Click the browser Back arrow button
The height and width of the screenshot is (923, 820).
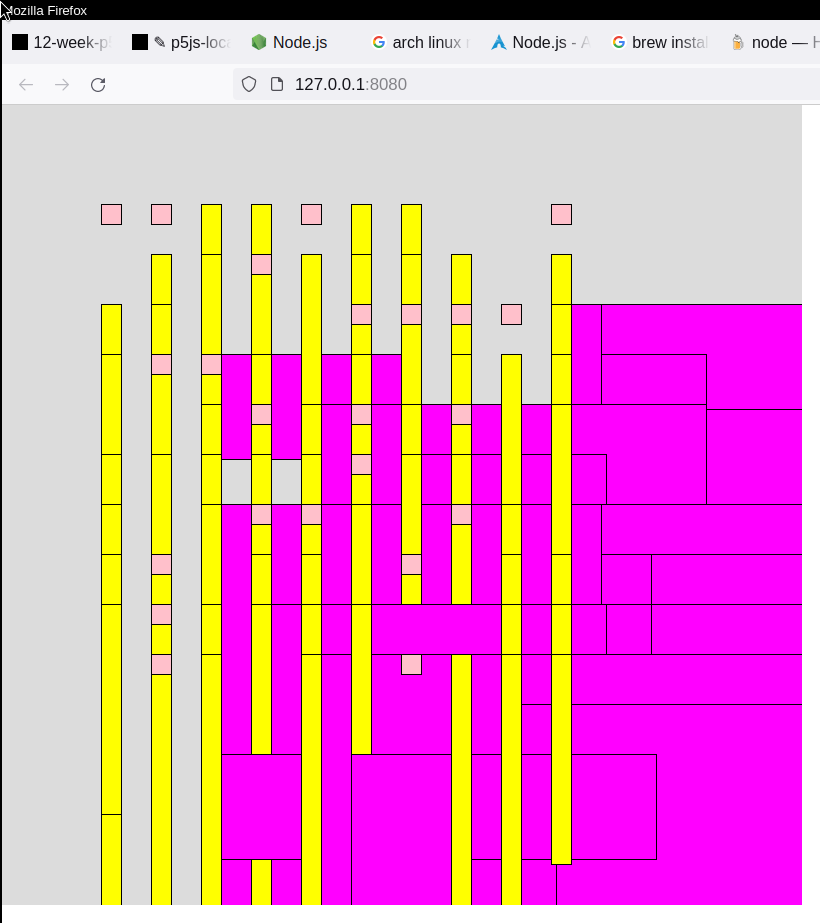(26, 84)
